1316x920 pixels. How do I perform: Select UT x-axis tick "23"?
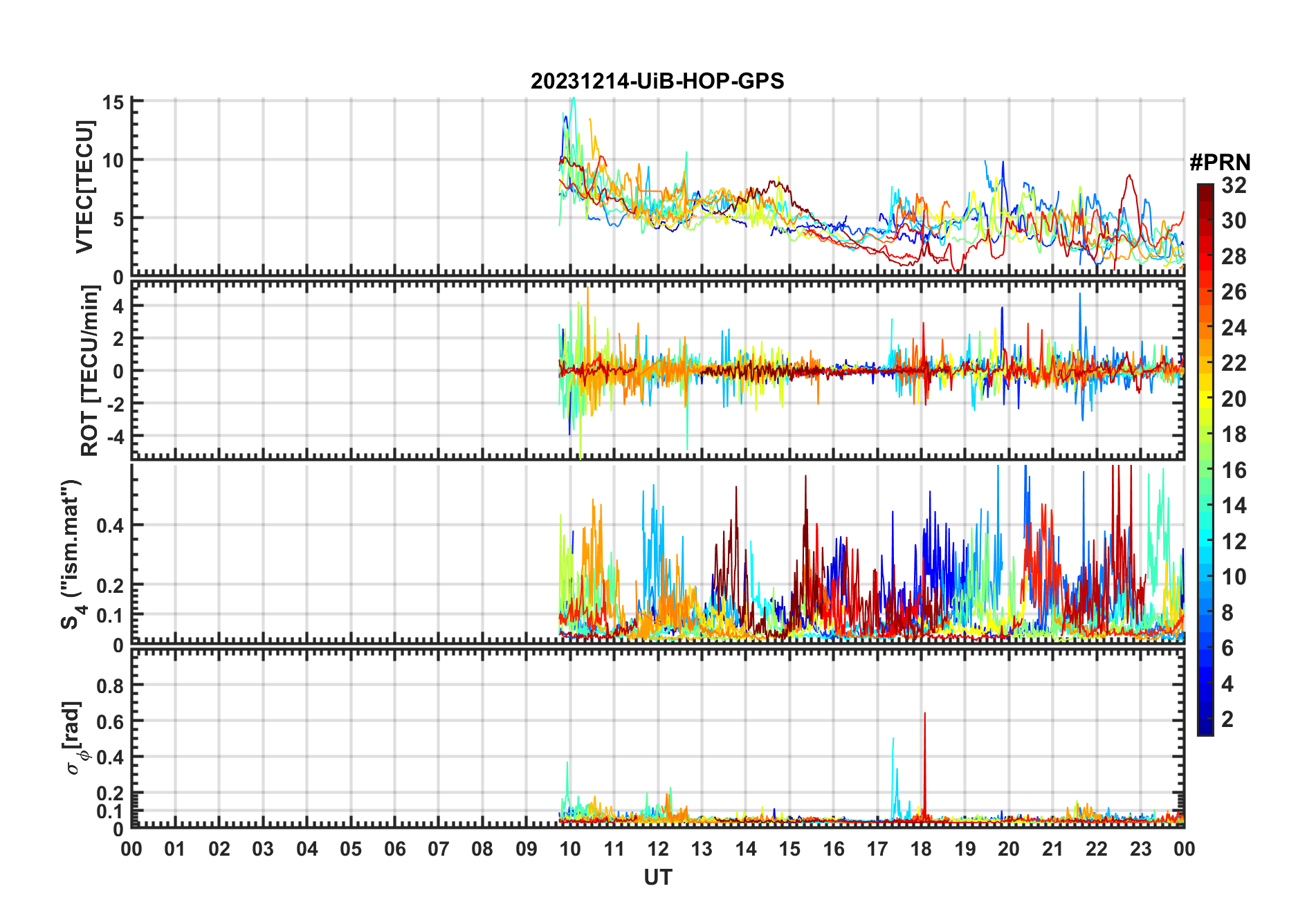[x=1140, y=849]
